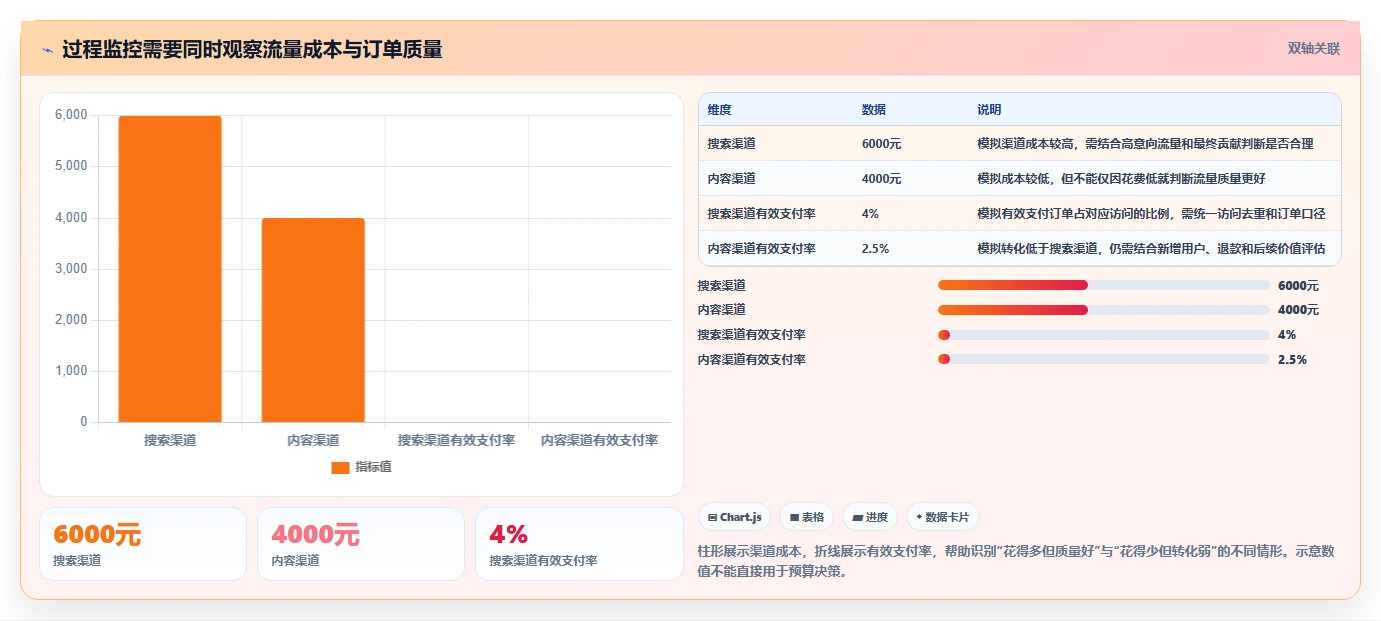1381x621 pixels.
Task: Toggle the 指标值 legend item
Action: [361, 467]
